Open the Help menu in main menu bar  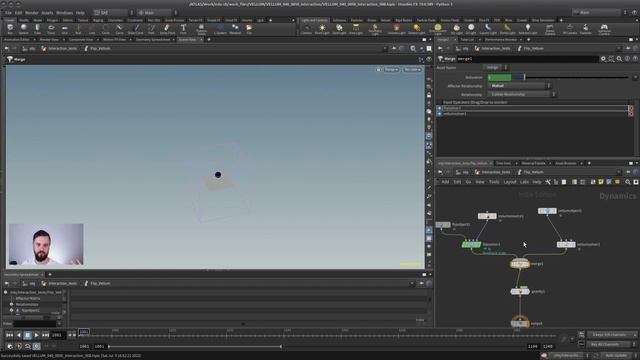point(80,13)
